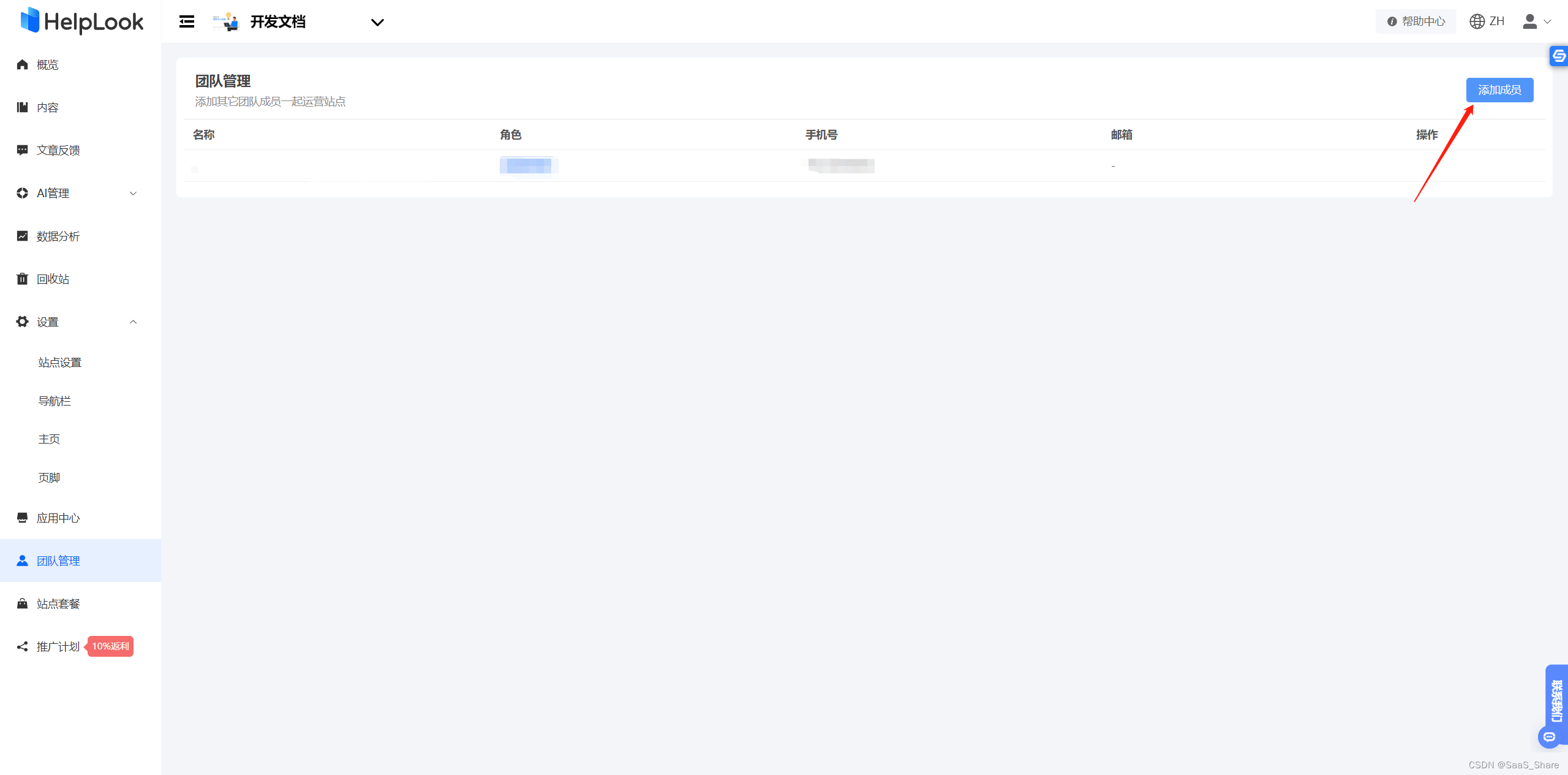The image size is (1568, 775).
Task: Open the 开发文档 site selector dropdown
Action: click(x=377, y=23)
